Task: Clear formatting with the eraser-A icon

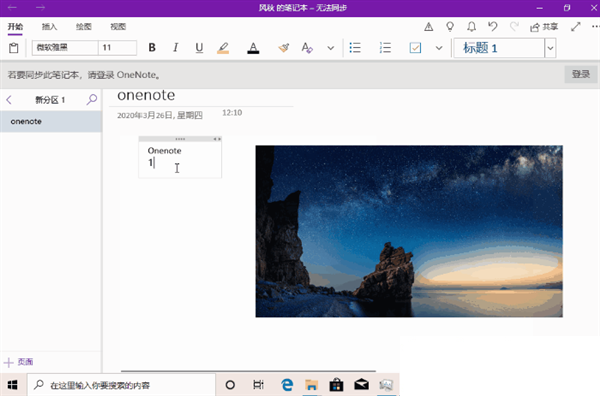Action: tap(307, 48)
